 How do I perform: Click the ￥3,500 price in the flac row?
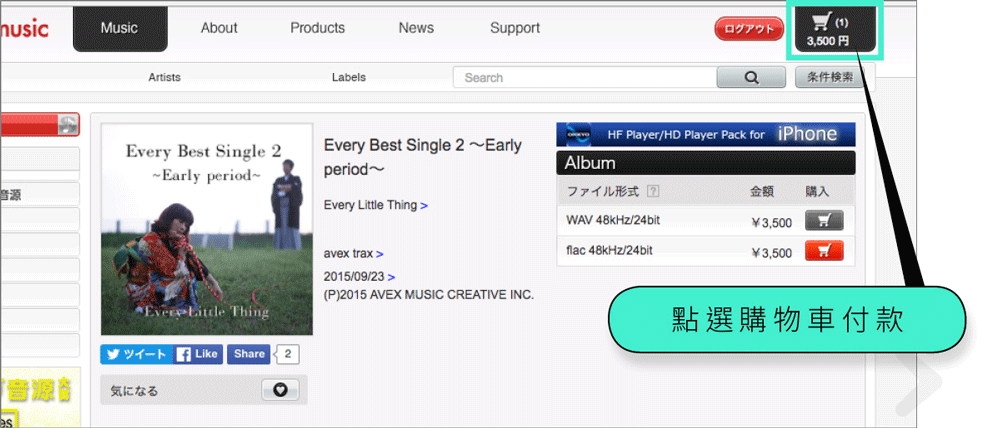[x=771, y=253]
